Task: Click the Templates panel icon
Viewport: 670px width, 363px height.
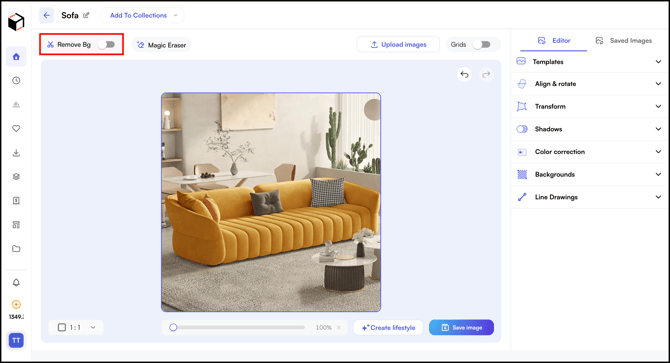Action: coord(521,61)
